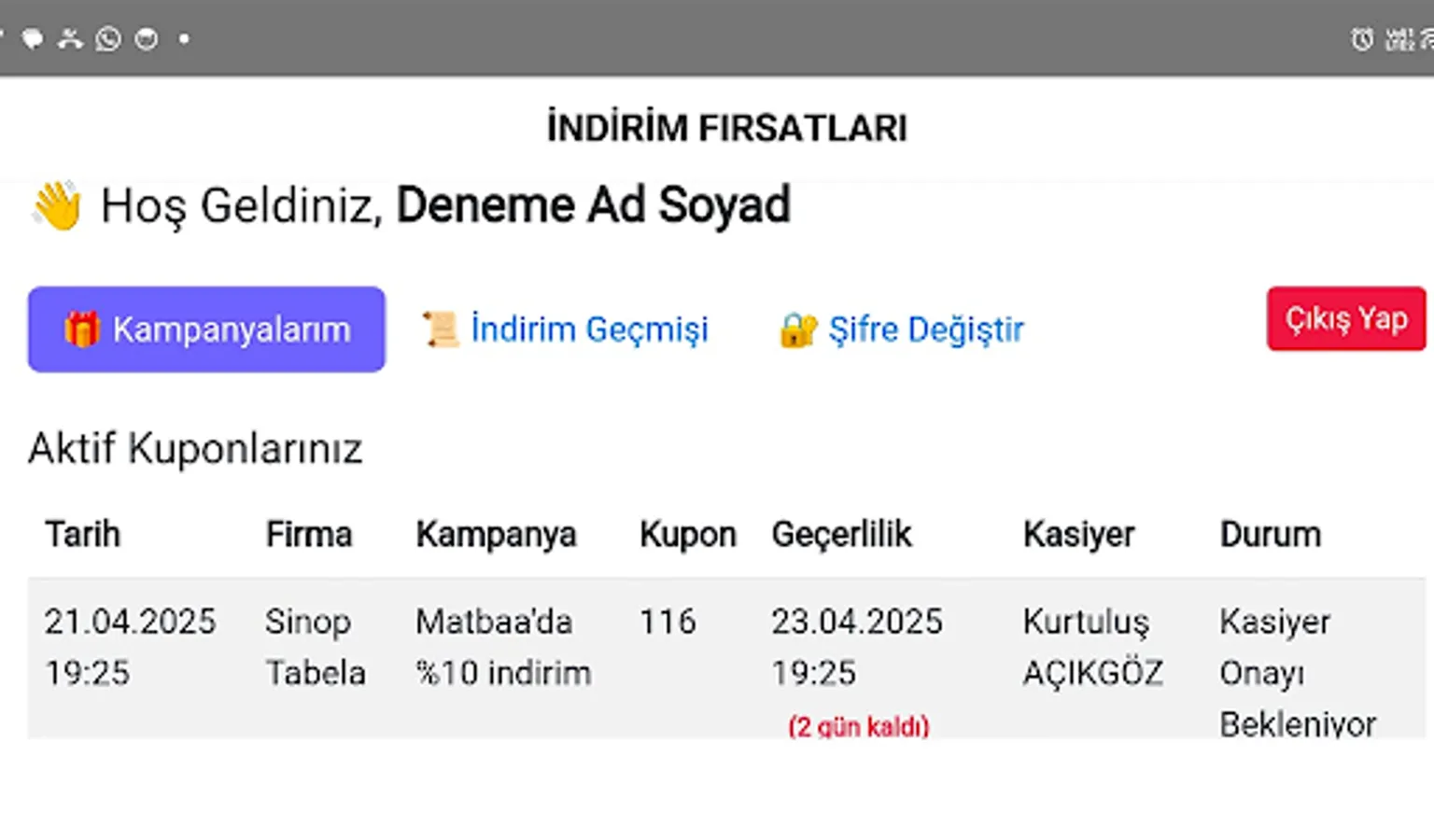
Task: Open the WhatsApp notification icon in status bar
Action: (x=107, y=39)
